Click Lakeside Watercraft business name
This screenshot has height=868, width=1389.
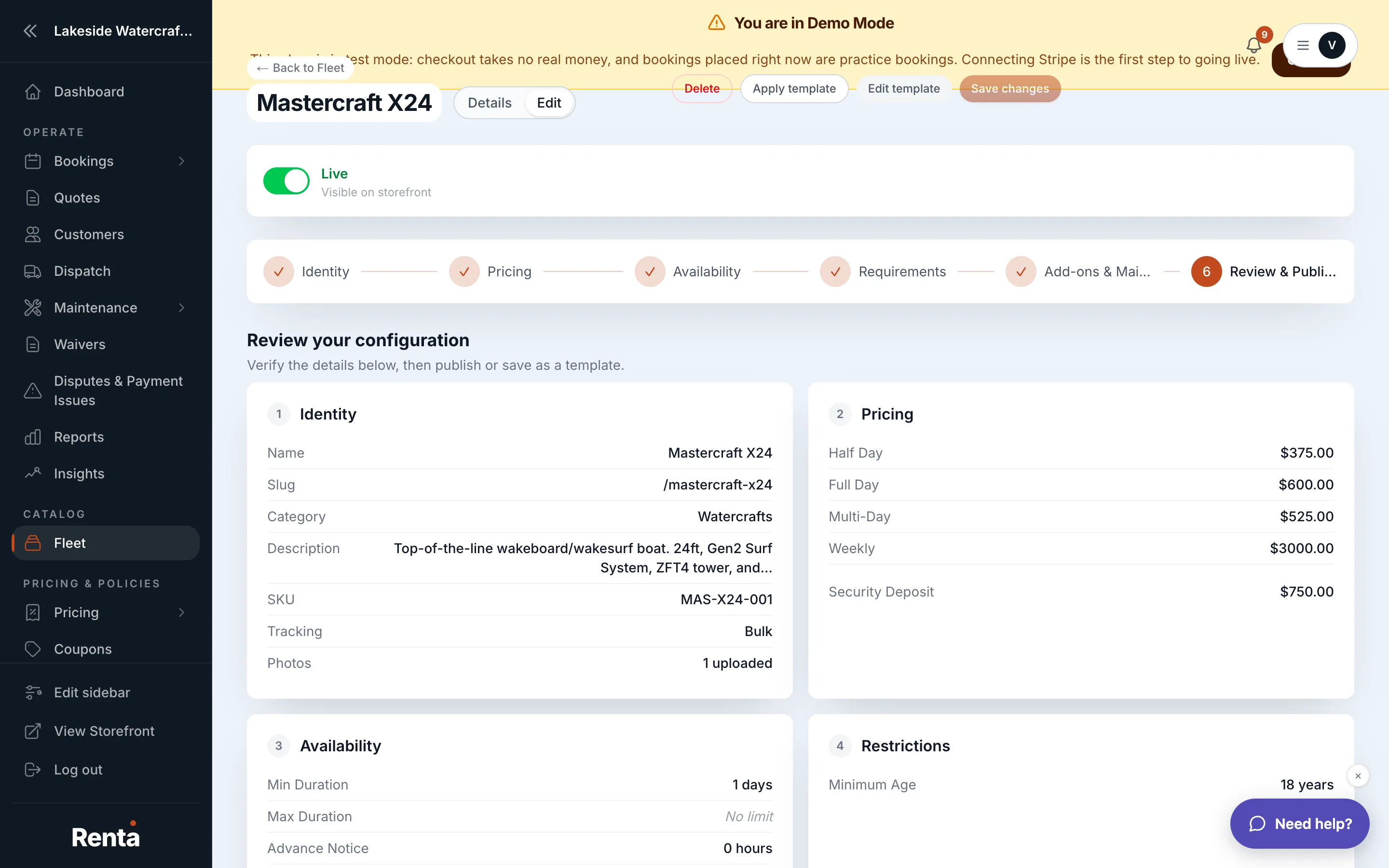(x=123, y=31)
